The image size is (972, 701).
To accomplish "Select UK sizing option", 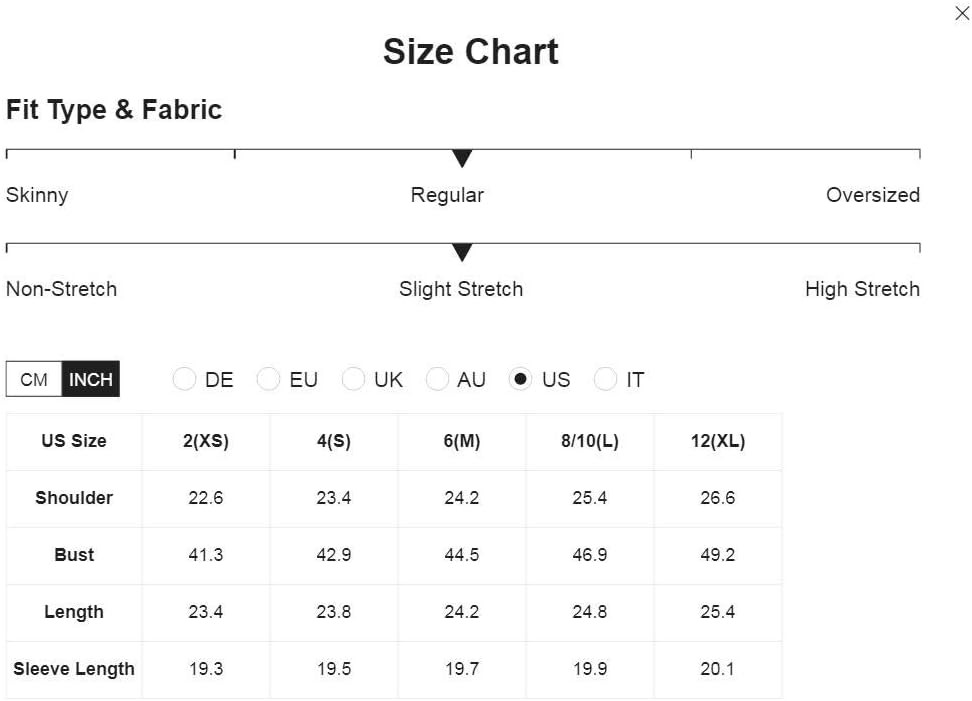I will pyautogui.click(x=353, y=380).
